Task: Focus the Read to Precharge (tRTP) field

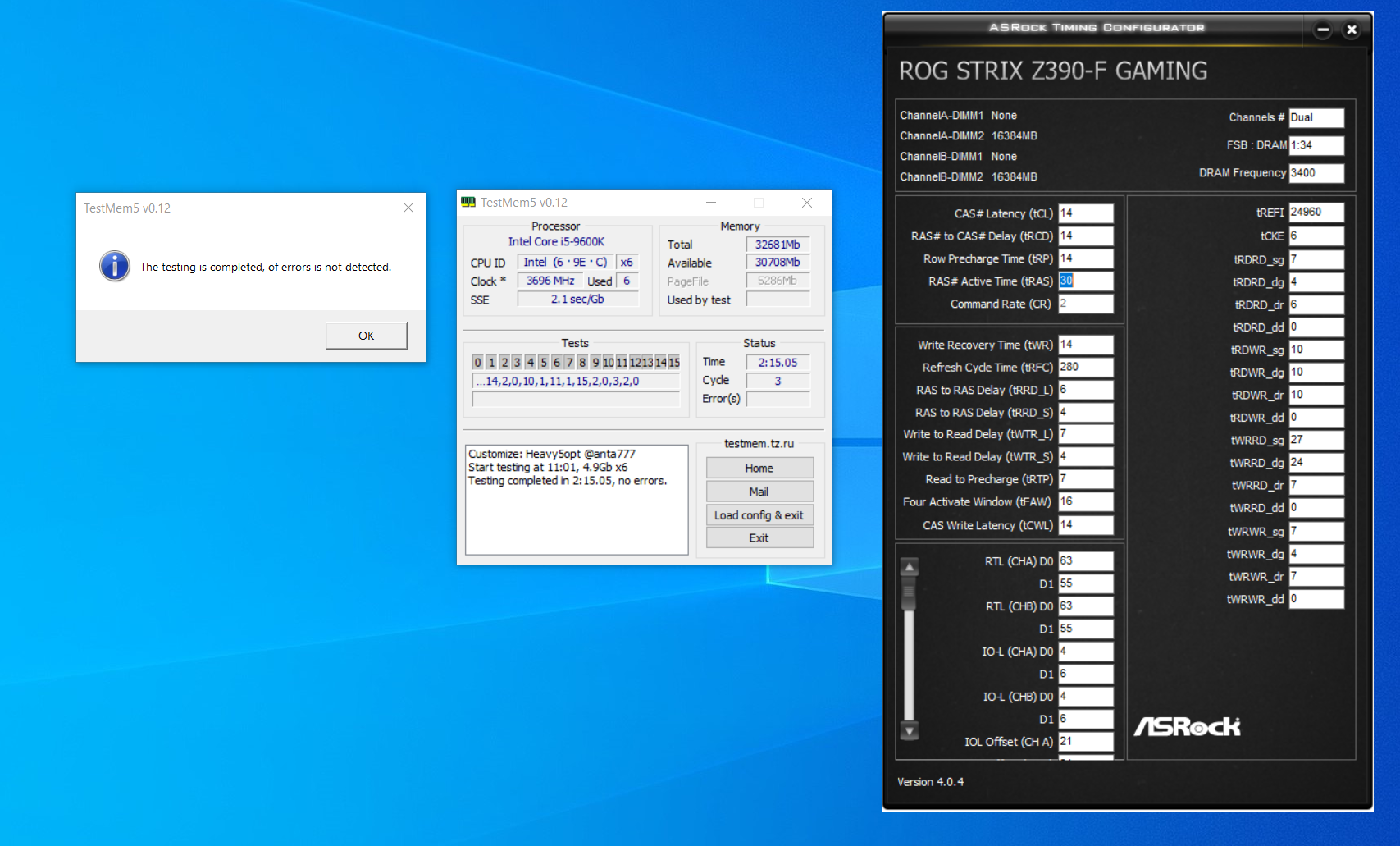Action: [x=1086, y=479]
